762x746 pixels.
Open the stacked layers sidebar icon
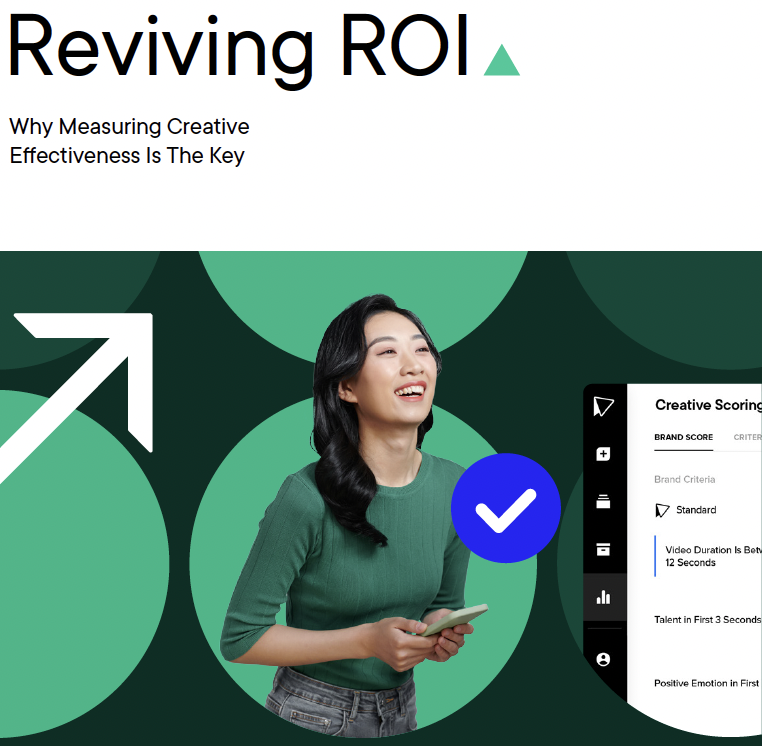[x=603, y=502]
